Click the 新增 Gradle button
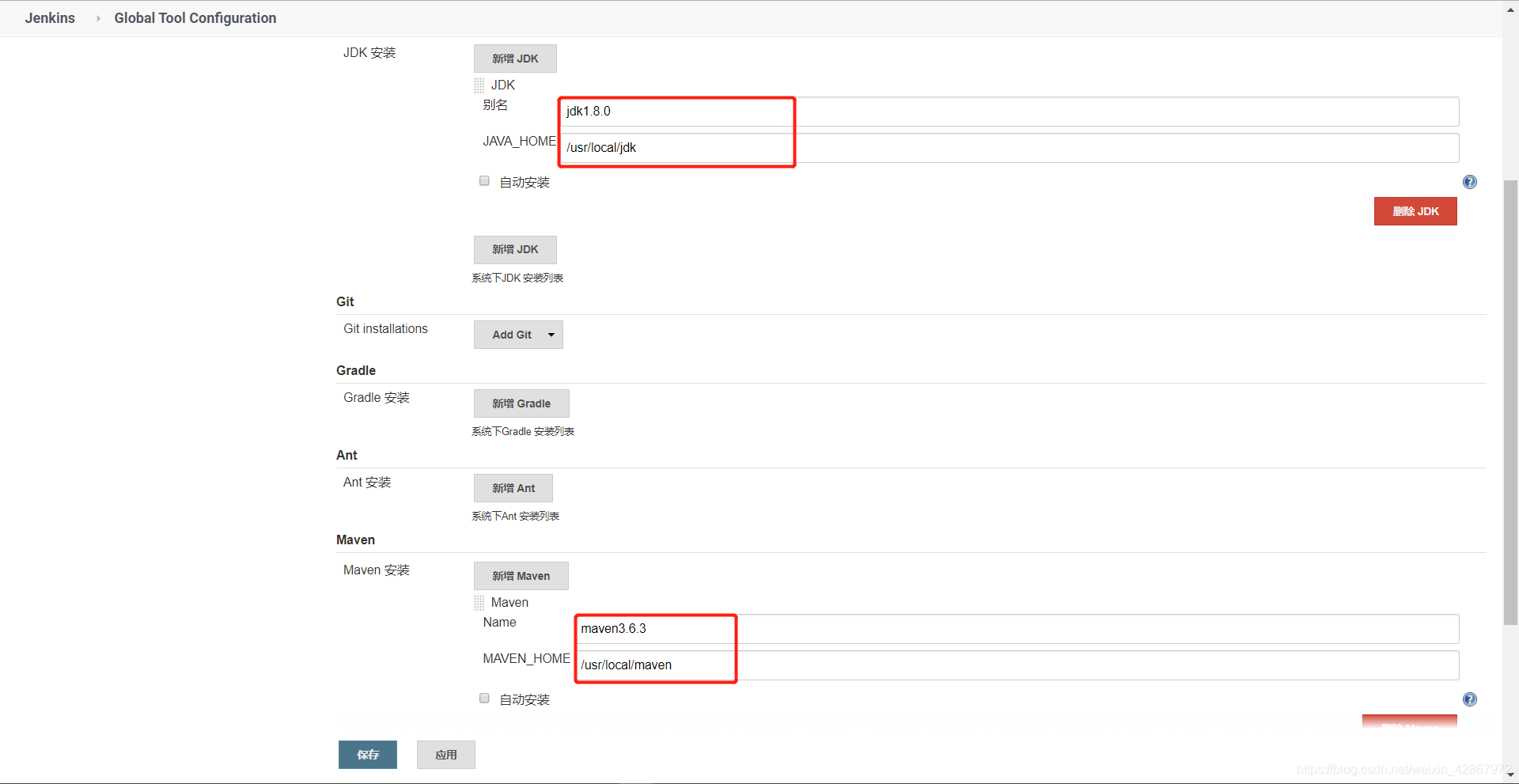The height and width of the screenshot is (784, 1519). coord(521,403)
